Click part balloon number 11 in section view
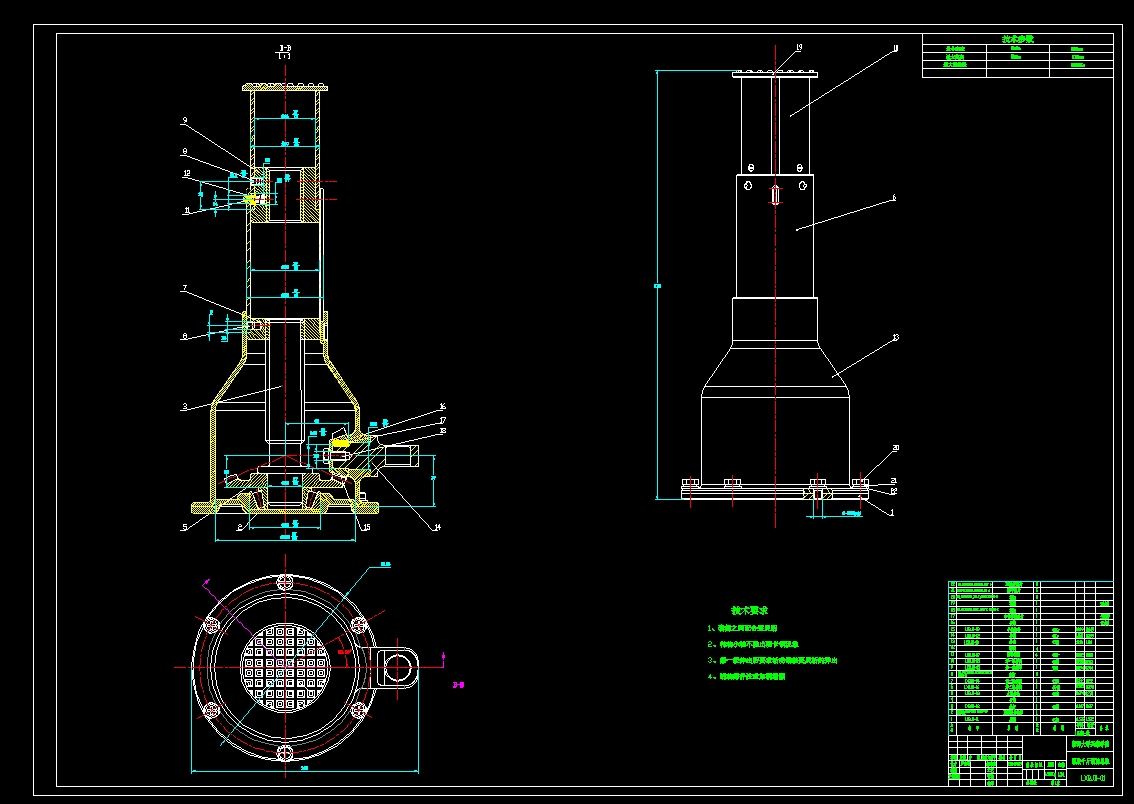Viewport: 1134px width, 804px height. click(187, 210)
